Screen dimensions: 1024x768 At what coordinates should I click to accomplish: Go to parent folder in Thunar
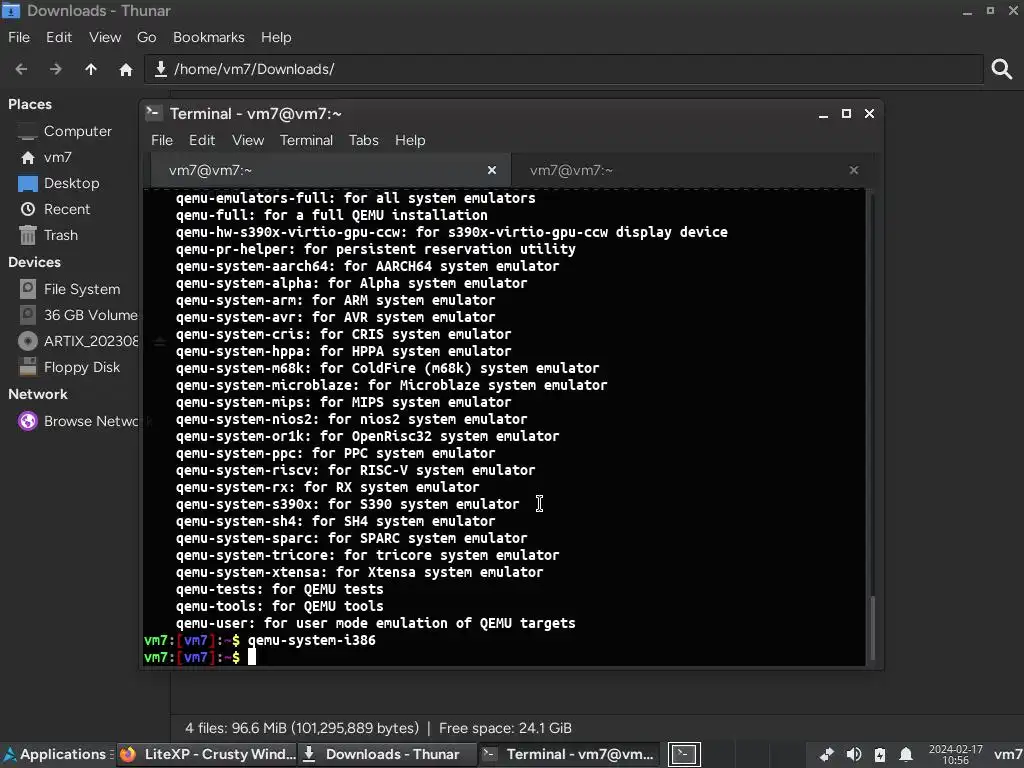91,69
